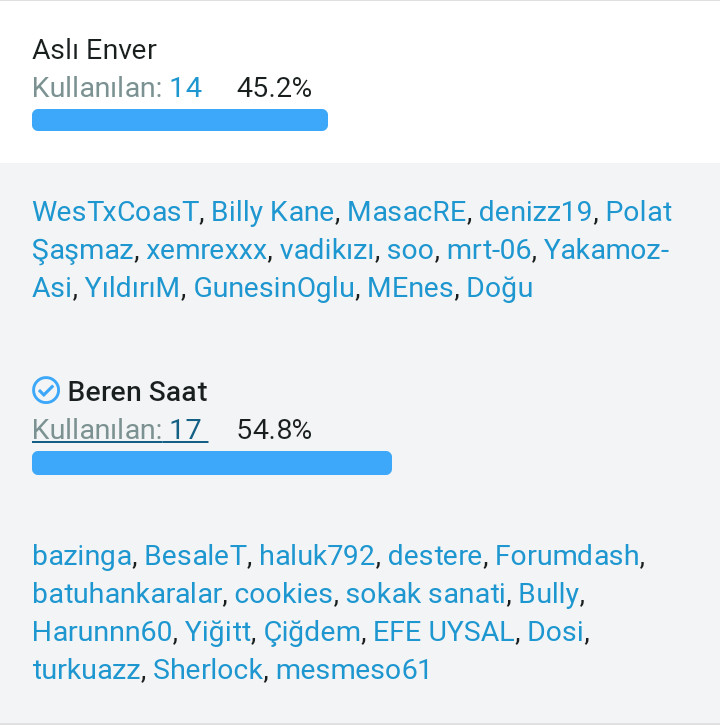Open denizz19 member profile

536,212
